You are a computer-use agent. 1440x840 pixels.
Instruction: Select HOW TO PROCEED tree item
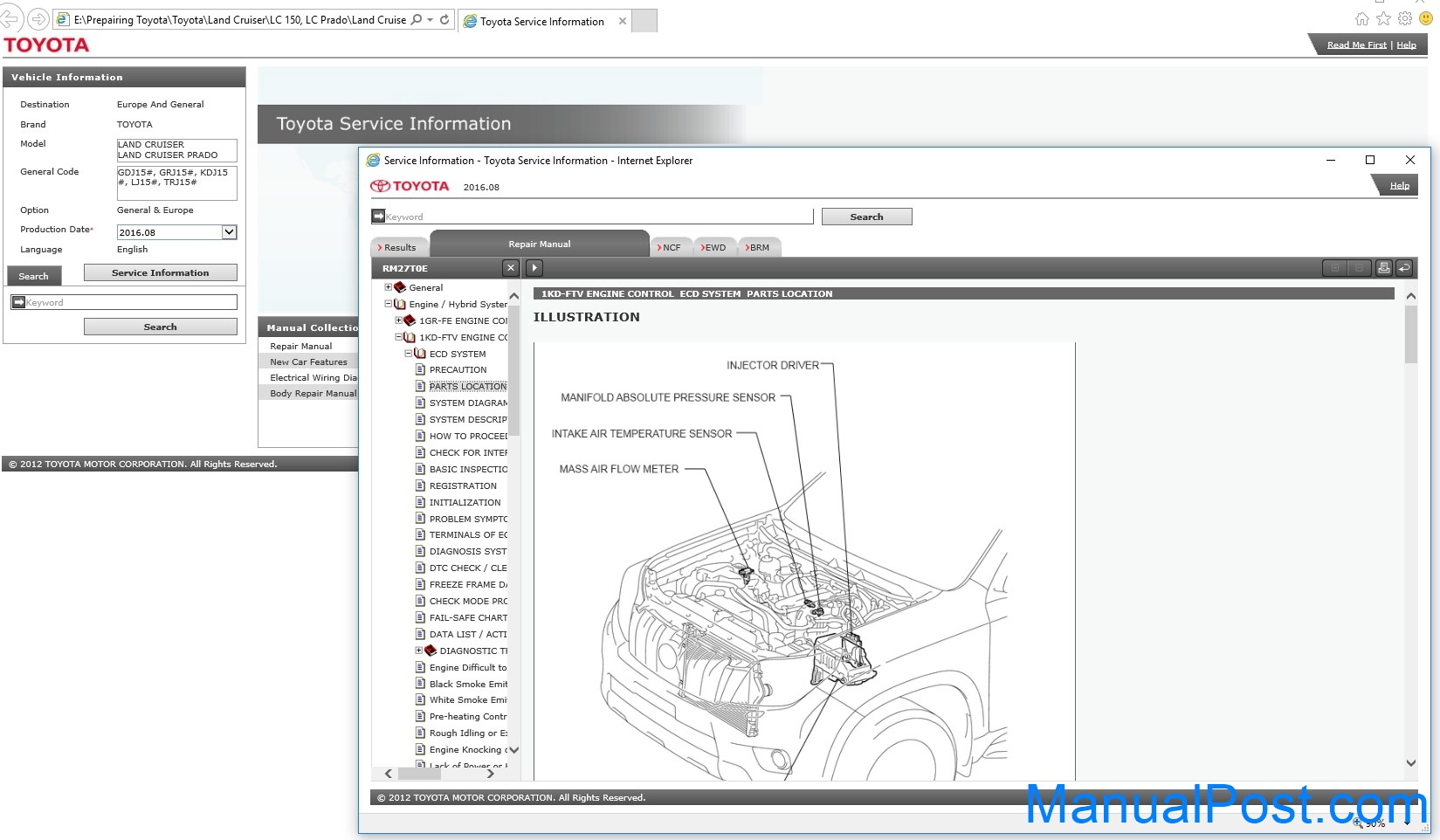pyautogui.click(x=468, y=436)
